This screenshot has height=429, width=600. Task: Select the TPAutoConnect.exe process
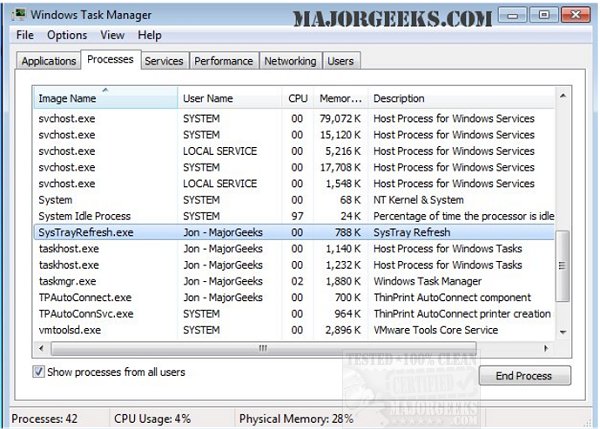pos(294,297)
